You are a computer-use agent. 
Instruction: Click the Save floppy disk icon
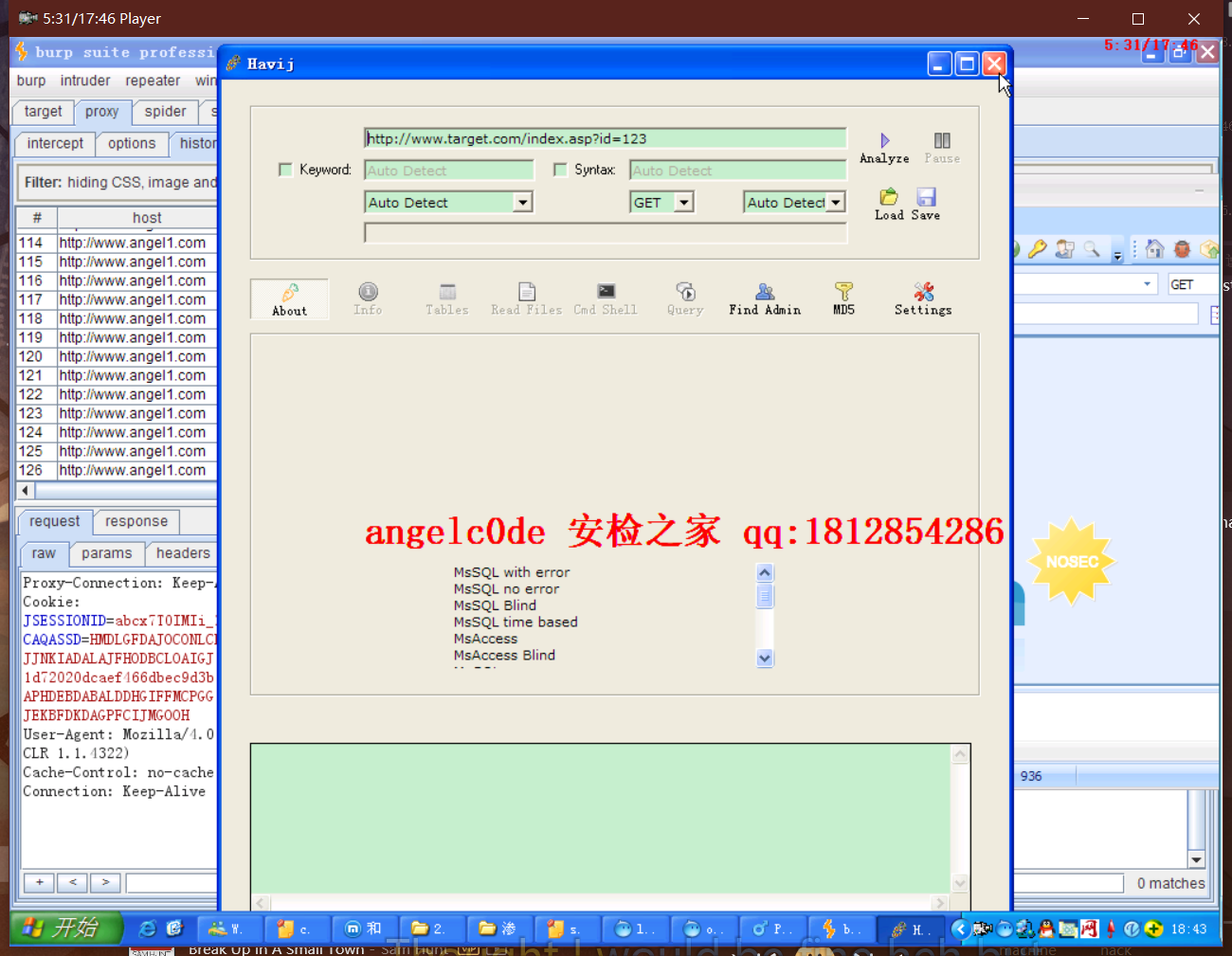(x=926, y=197)
